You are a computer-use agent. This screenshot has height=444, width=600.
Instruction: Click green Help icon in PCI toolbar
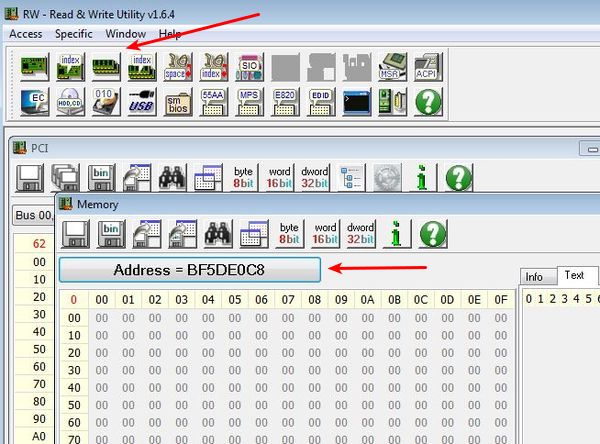[459, 178]
